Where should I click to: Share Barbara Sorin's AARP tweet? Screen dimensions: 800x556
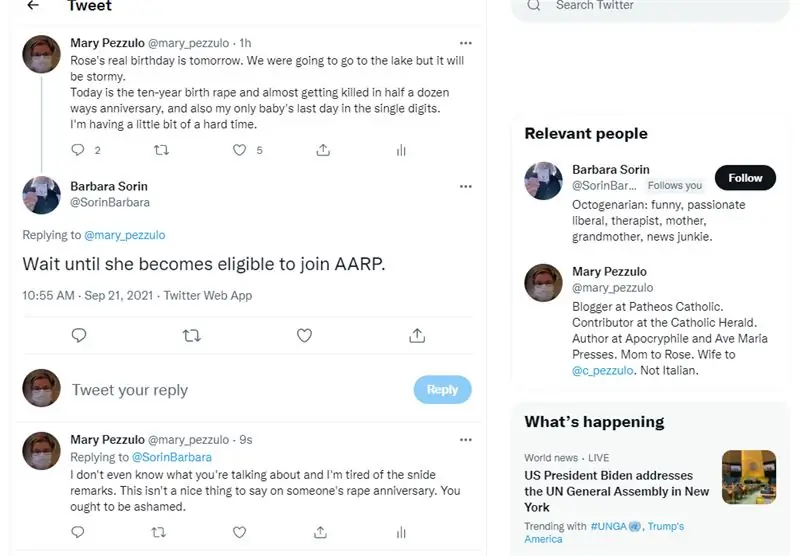click(418, 336)
